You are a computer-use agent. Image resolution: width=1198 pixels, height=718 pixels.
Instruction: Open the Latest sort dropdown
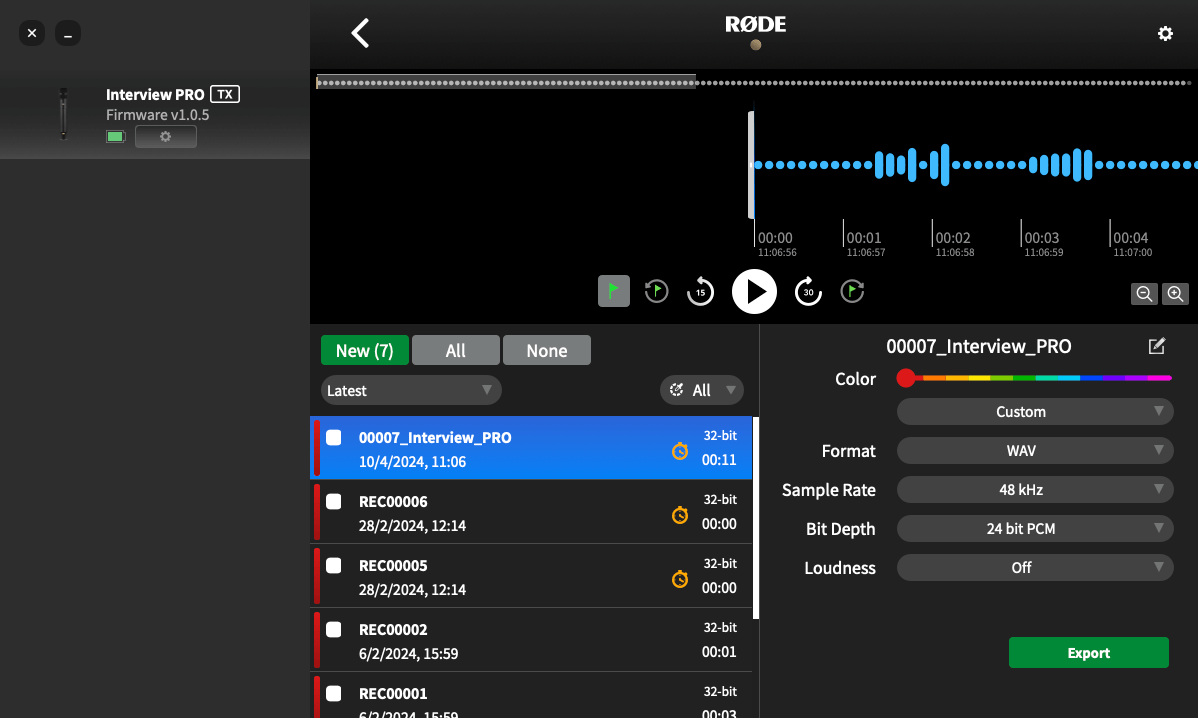pos(411,390)
